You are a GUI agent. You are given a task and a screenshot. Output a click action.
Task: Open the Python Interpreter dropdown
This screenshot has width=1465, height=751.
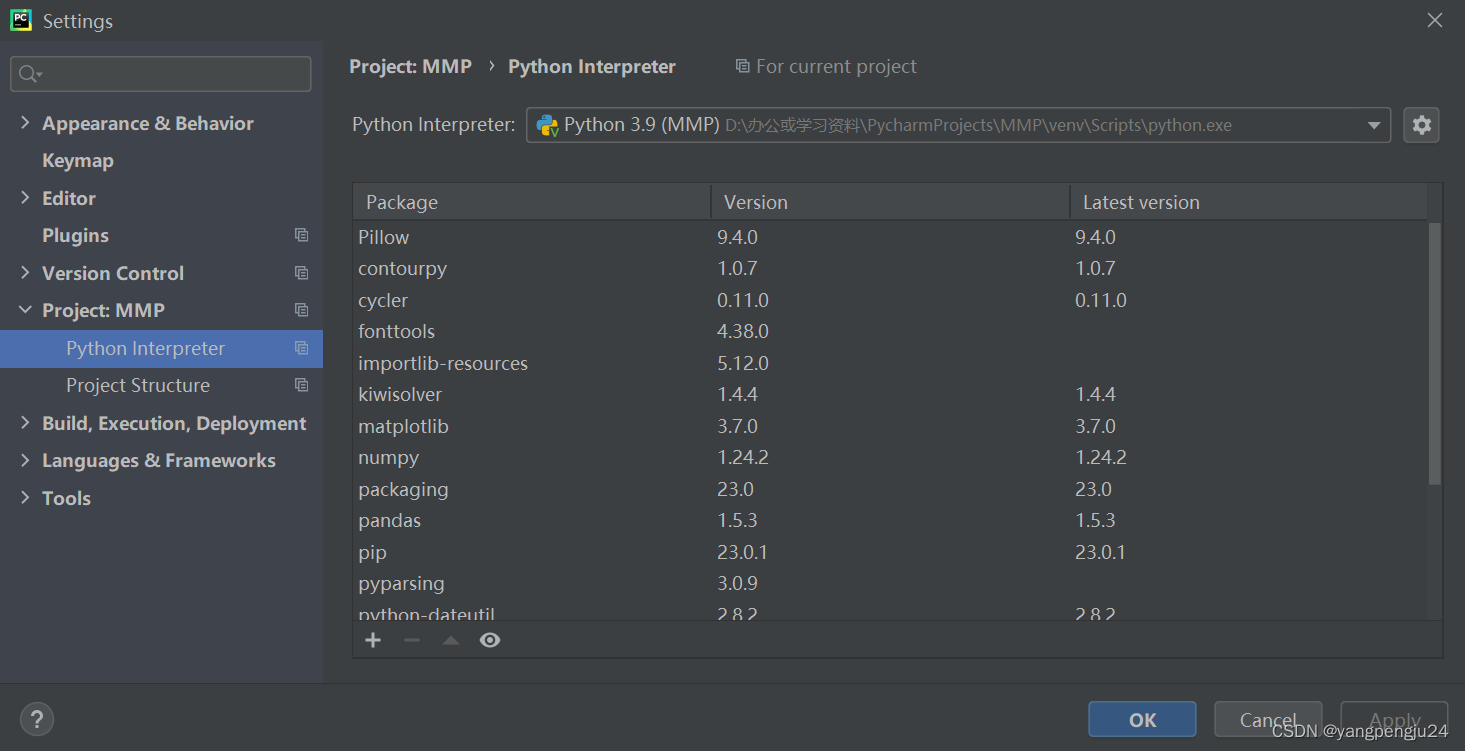(x=1373, y=125)
